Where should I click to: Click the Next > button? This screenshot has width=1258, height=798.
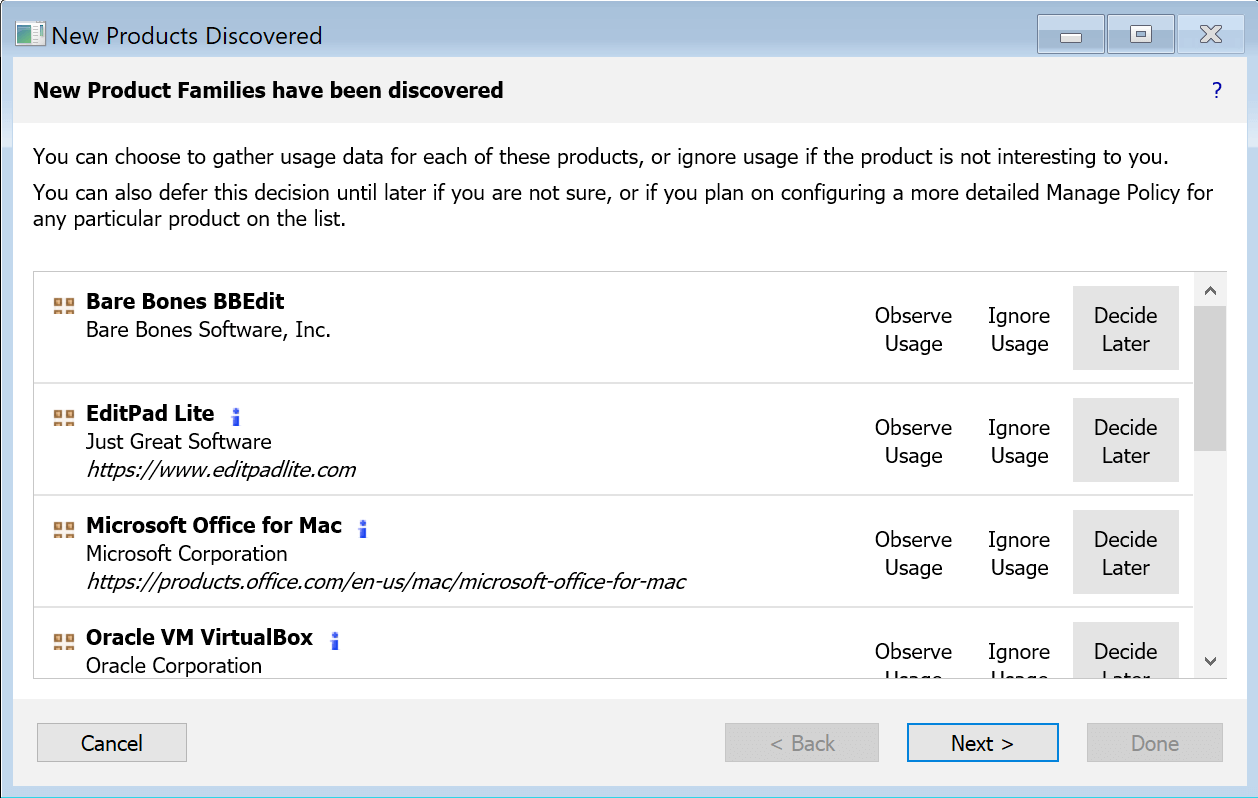[982, 743]
